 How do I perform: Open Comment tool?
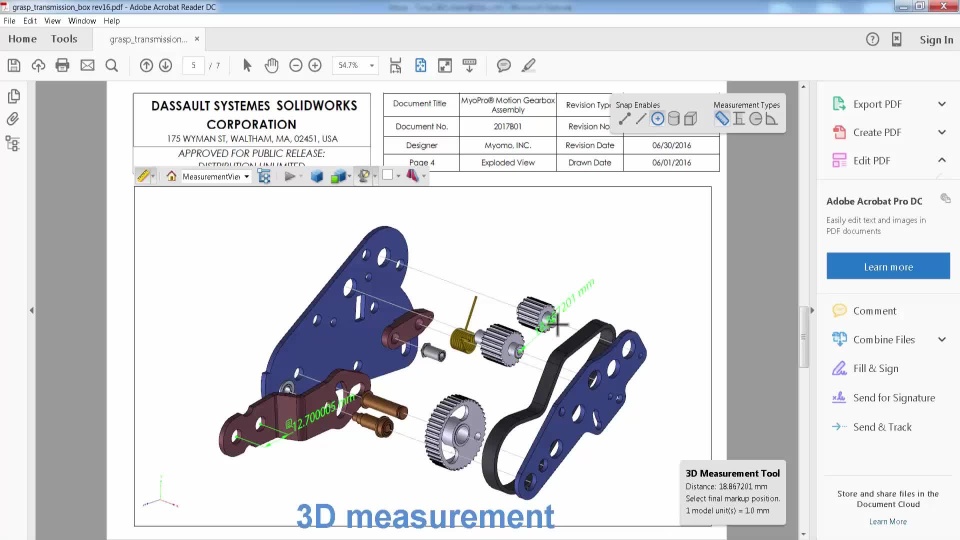[874, 311]
